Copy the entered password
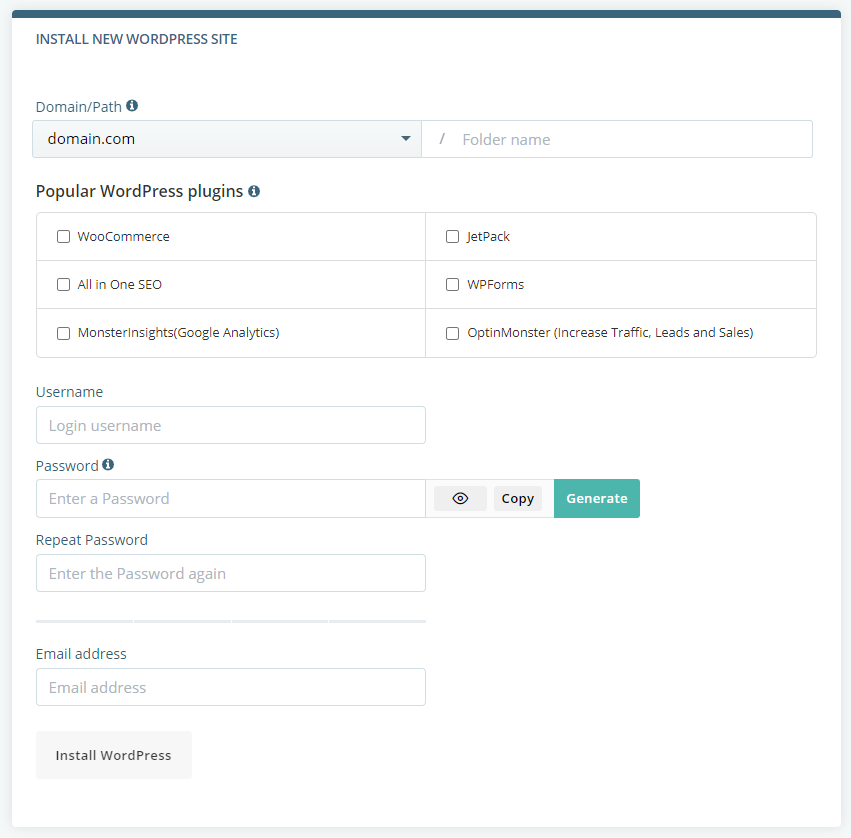Viewport: 851px width, 838px height. 517,498
